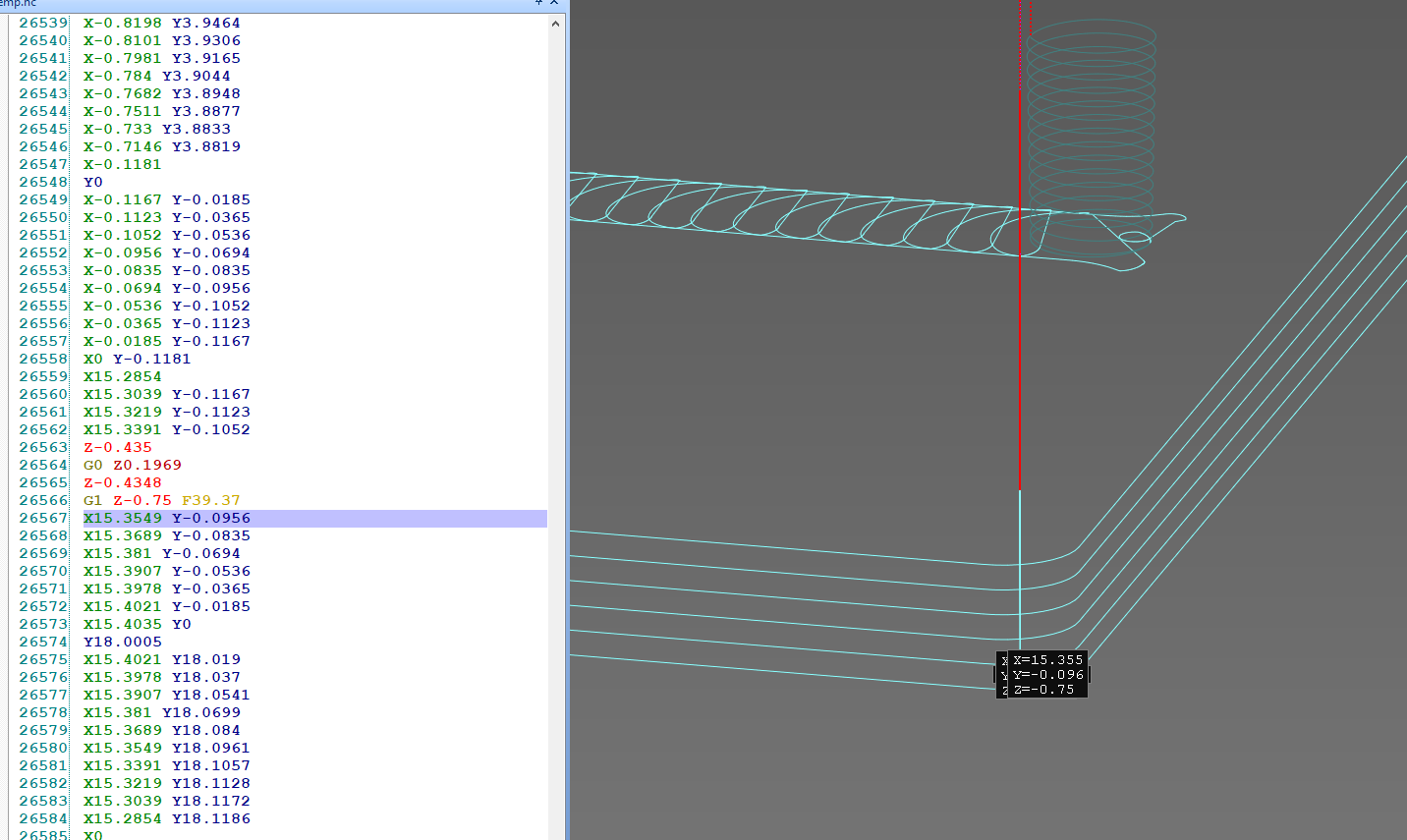1407x840 pixels.
Task: Select the final X0 line 26585
Action: pyautogui.click(x=93, y=834)
